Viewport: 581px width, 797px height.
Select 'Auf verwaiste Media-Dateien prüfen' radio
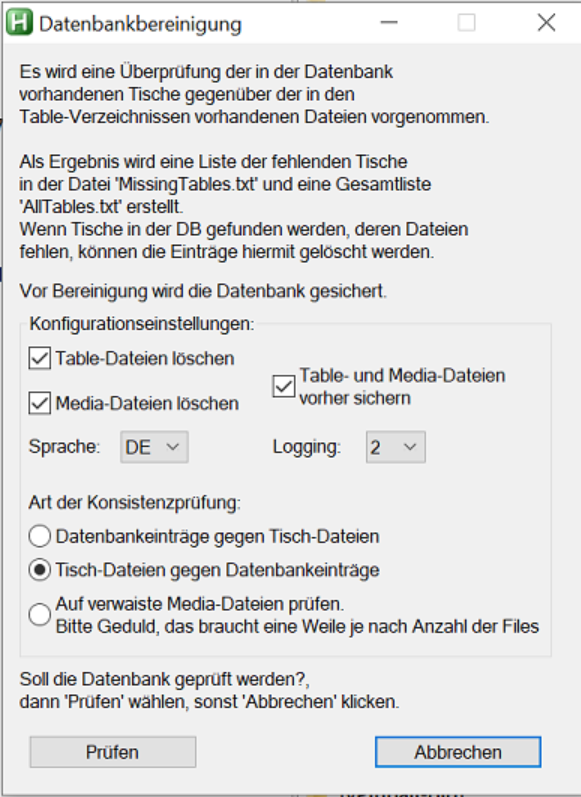pos(40,615)
